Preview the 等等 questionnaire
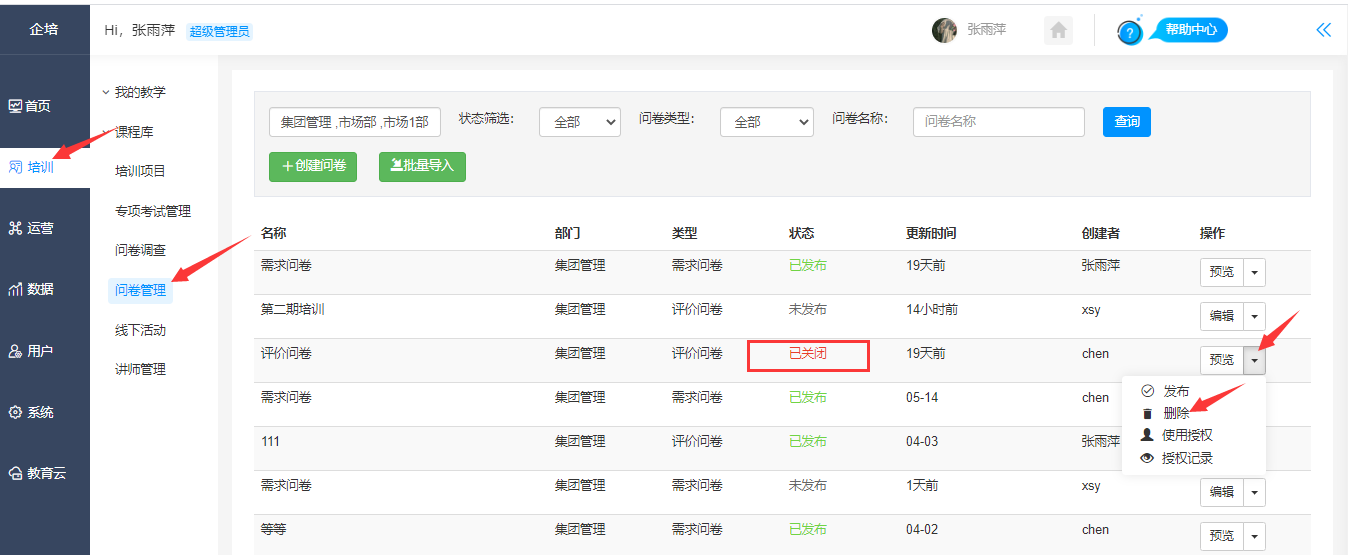This screenshot has width=1348, height=555. (1222, 536)
